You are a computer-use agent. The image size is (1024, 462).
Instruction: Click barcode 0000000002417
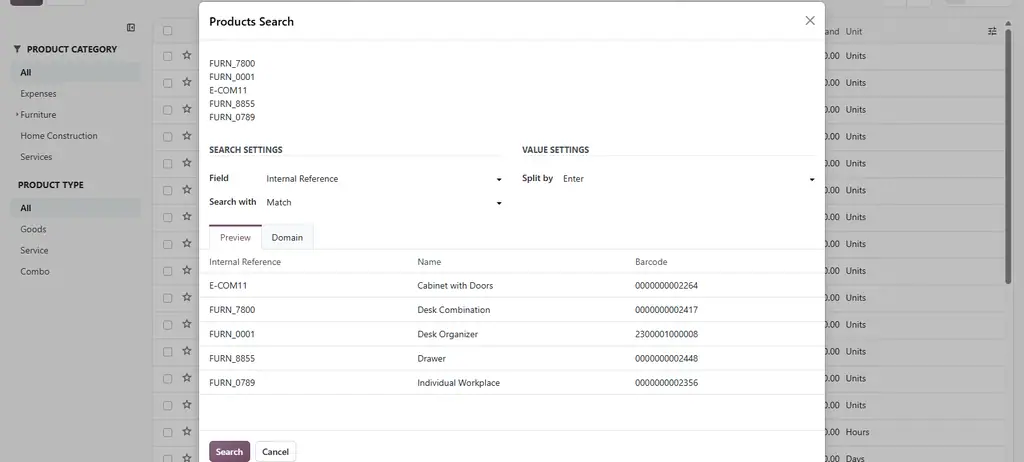666,310
